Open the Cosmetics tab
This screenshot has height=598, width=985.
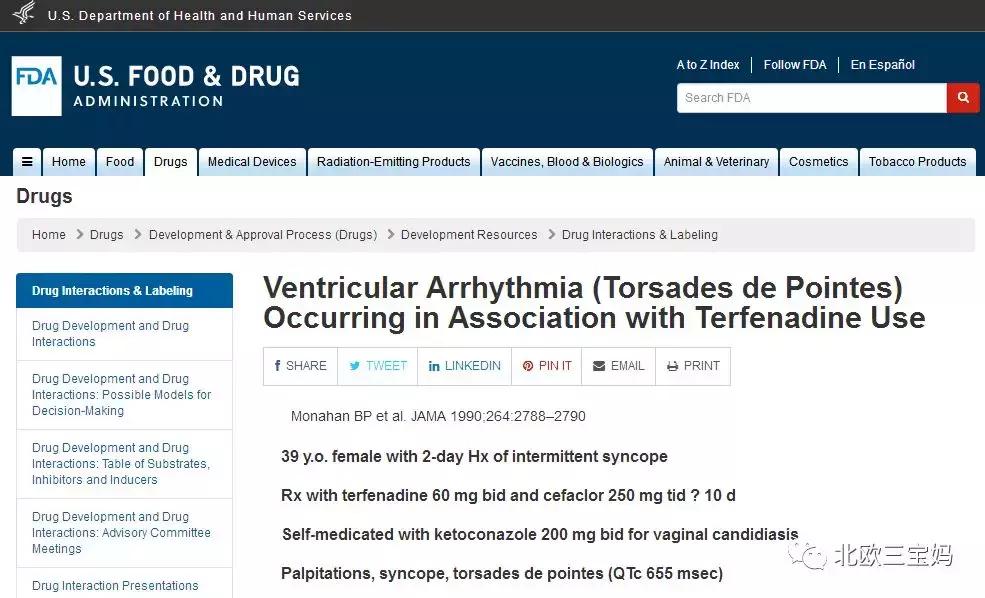[x=819, y=162]
